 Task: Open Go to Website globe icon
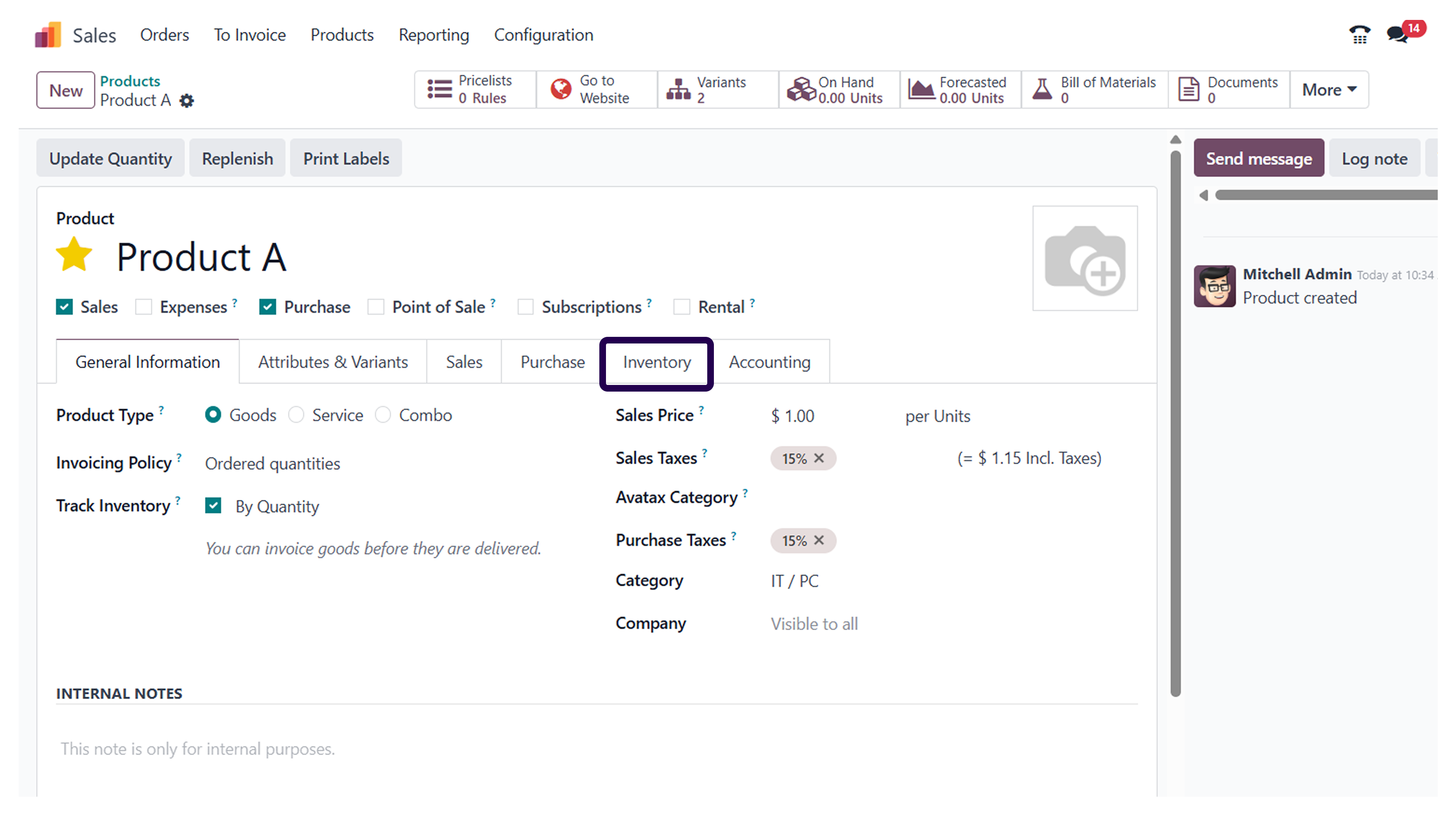point(560,89)
